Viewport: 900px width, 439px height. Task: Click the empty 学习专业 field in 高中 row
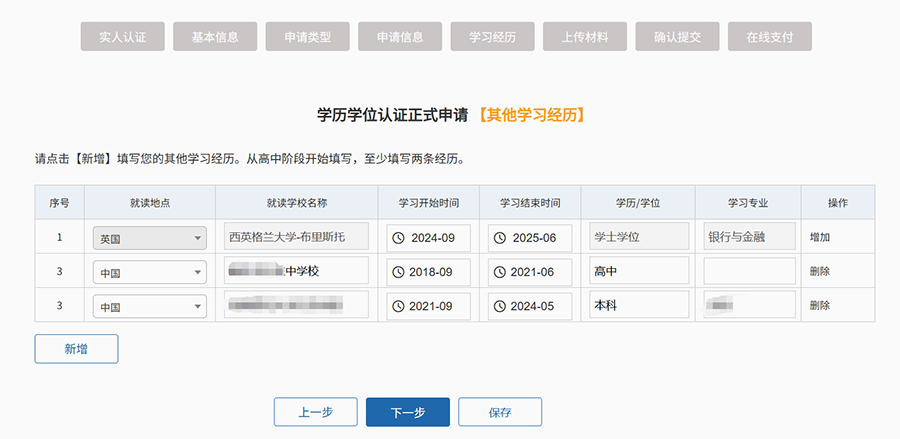click(x=749, y=272)
